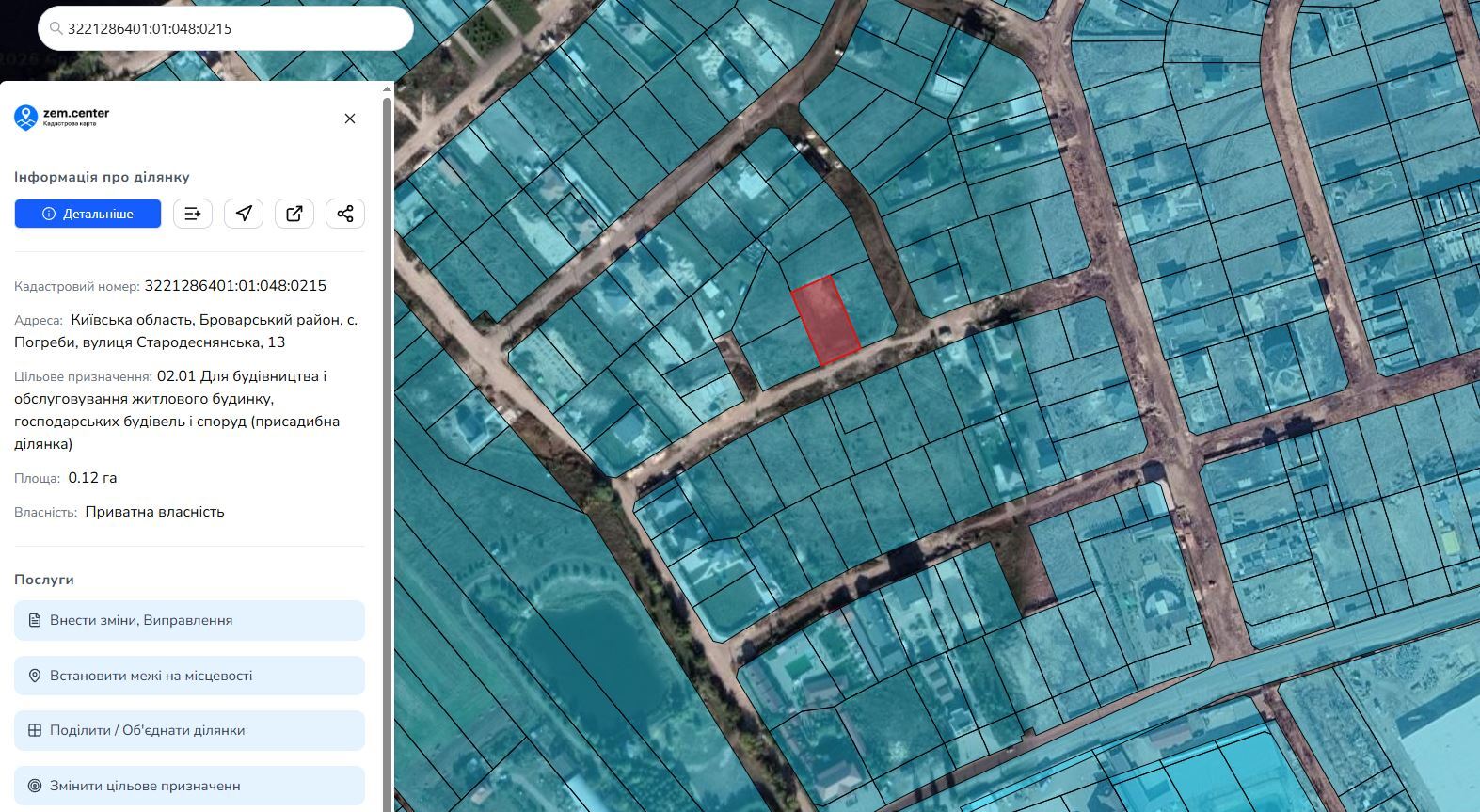
Task: Select Встановити межі на місцевості
Action: click(x=189, y=676)
